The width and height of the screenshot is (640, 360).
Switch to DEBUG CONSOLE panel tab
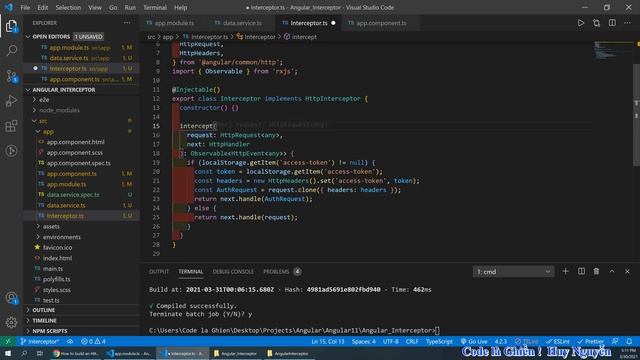(233, 271)
